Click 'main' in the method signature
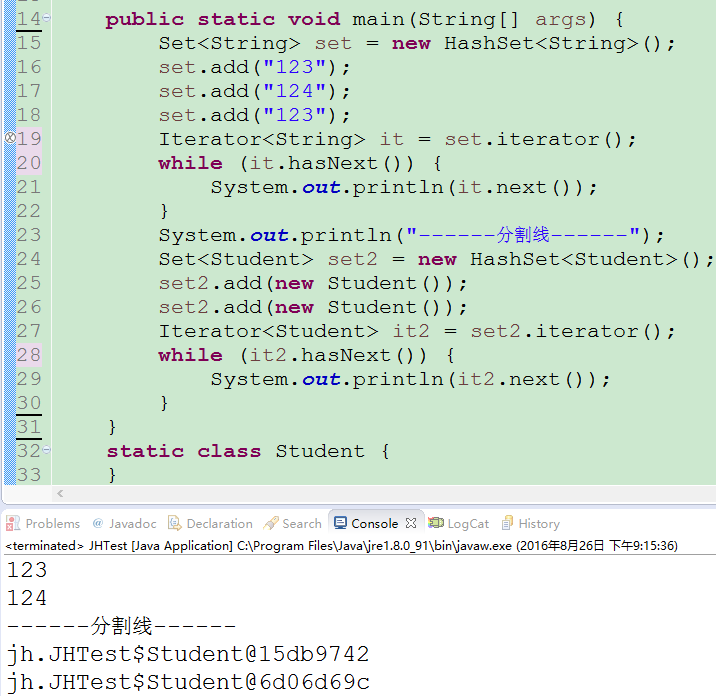 click(x=379, y=20)
